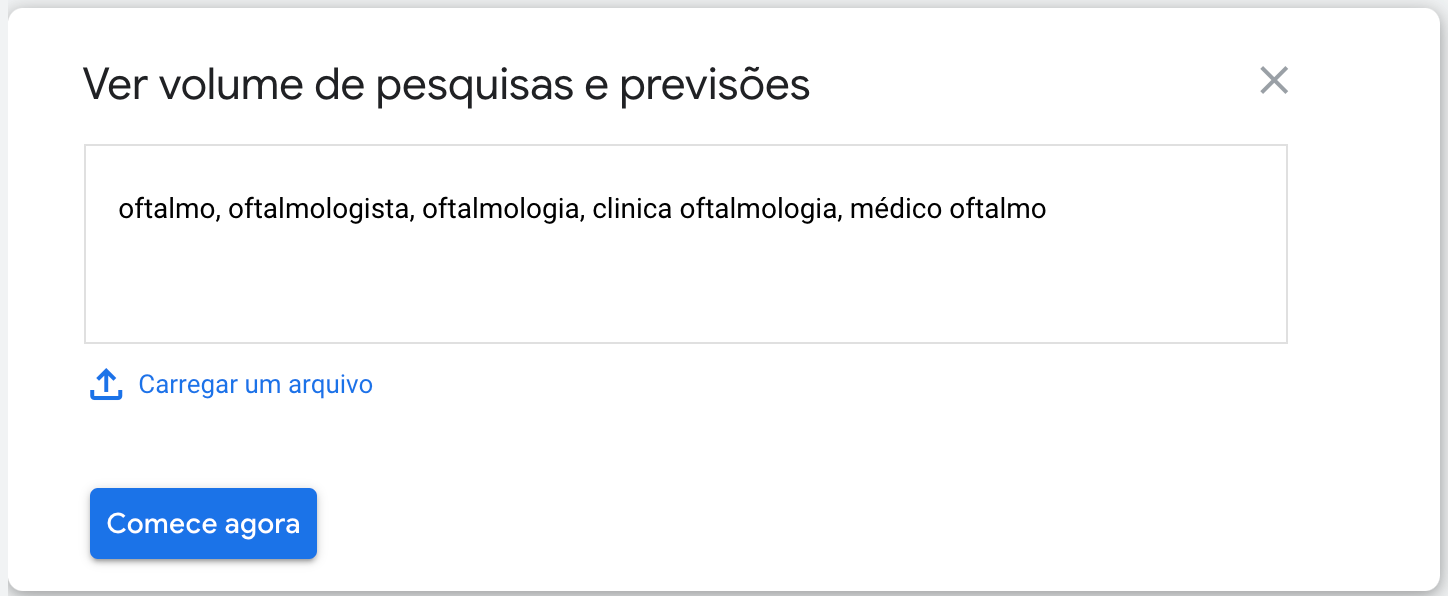Image resolution: width=1448 pixels, height=596 pixels.
Task: Click the X icon to dismiss the dialog
Action: [x=1274, y=82]
